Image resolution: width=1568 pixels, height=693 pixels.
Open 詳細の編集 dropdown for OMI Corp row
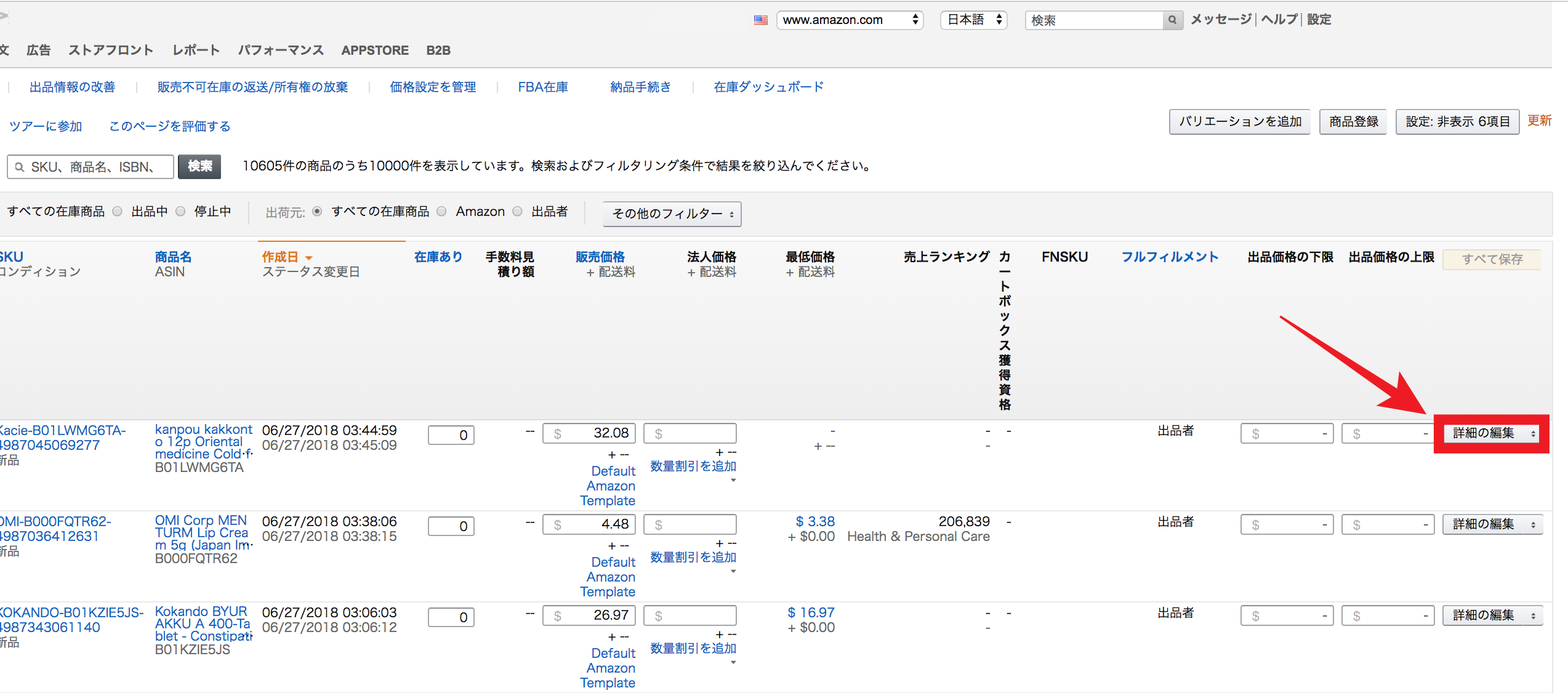click(x=1492, y=524)
